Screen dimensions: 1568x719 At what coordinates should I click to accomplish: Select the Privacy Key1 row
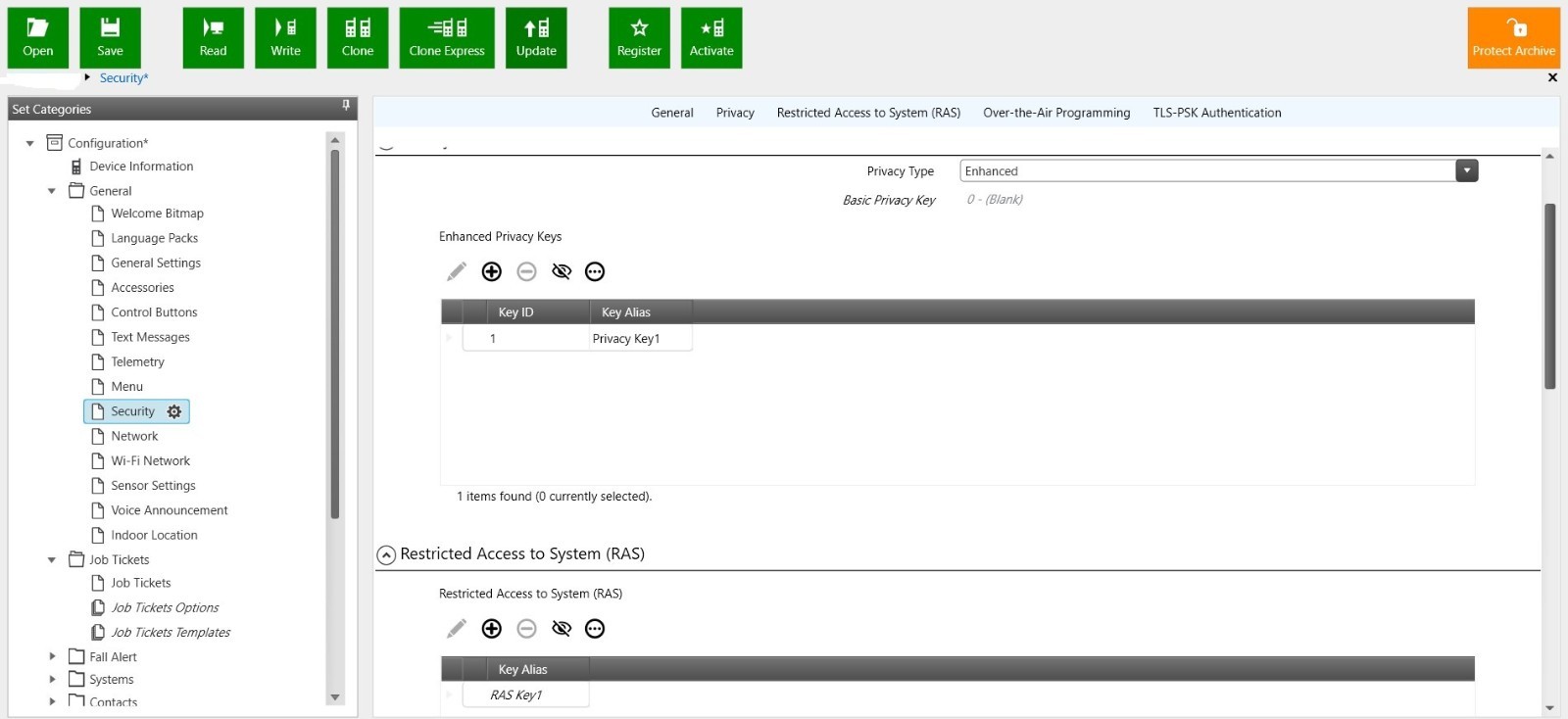point(625,339)
